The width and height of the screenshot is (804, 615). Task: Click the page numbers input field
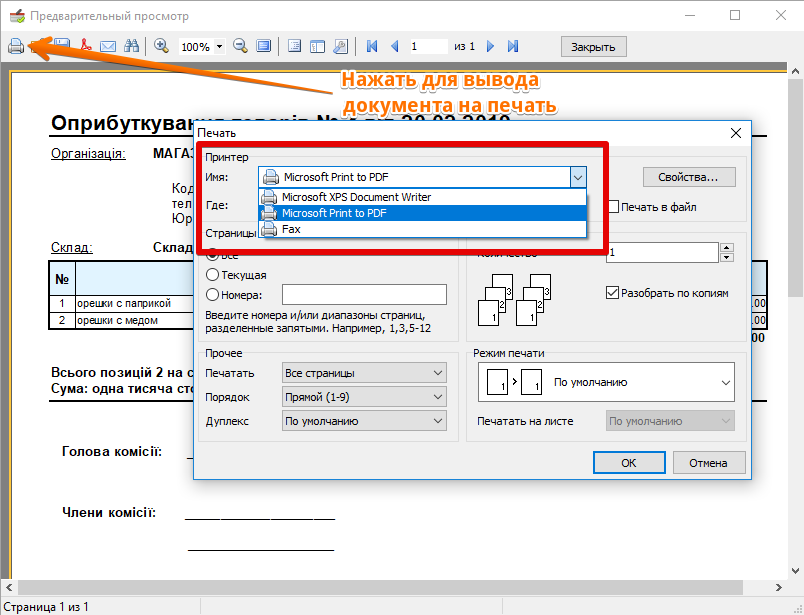click(364, 295)
